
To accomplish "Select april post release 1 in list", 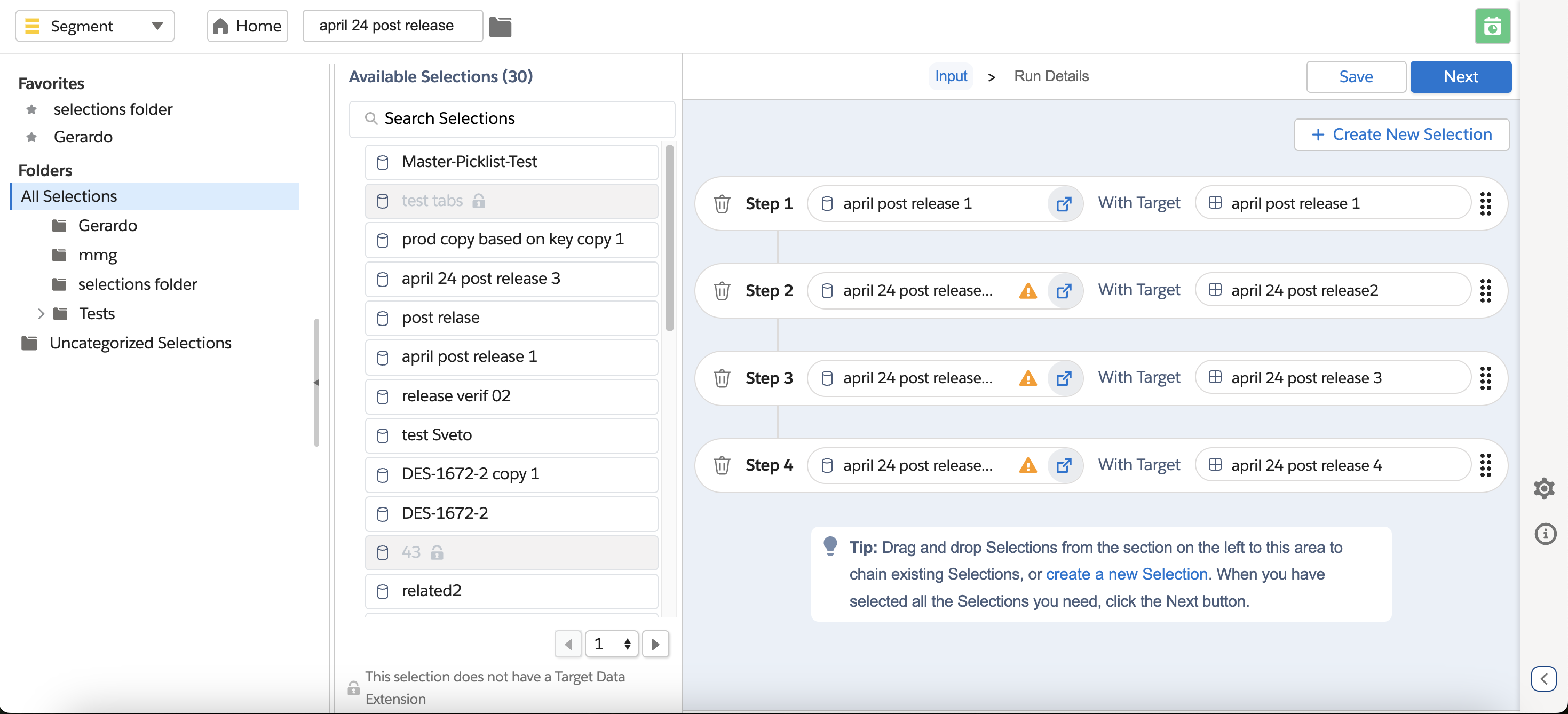I will [511, 356].
